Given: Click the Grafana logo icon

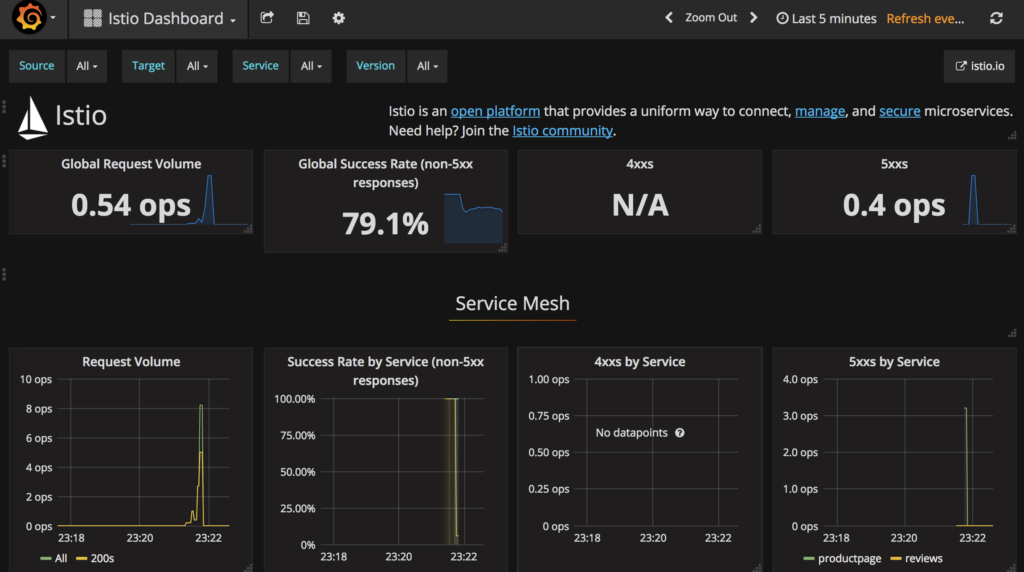Looking at the screenshot, I should point(27,18).
